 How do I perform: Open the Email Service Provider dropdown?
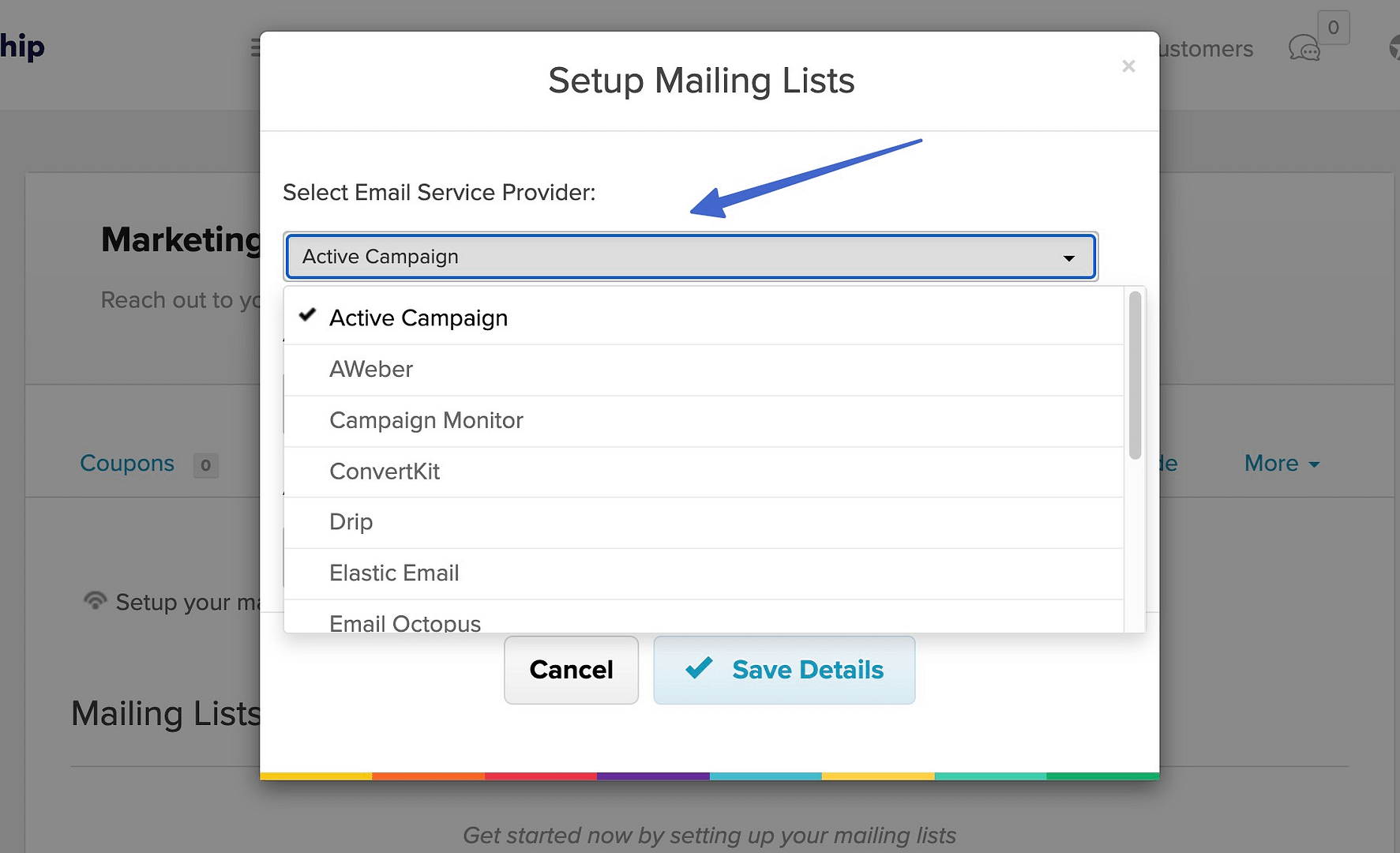tap(690, 257)
